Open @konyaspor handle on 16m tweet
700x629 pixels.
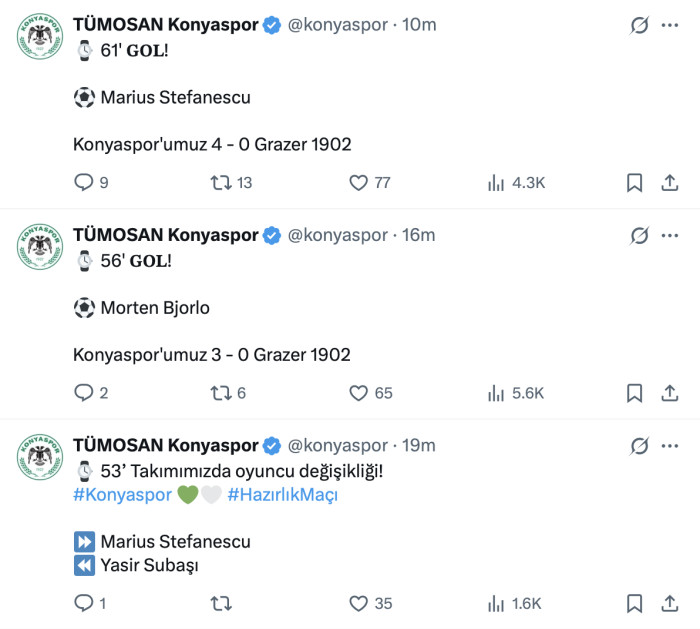point(338,235)
